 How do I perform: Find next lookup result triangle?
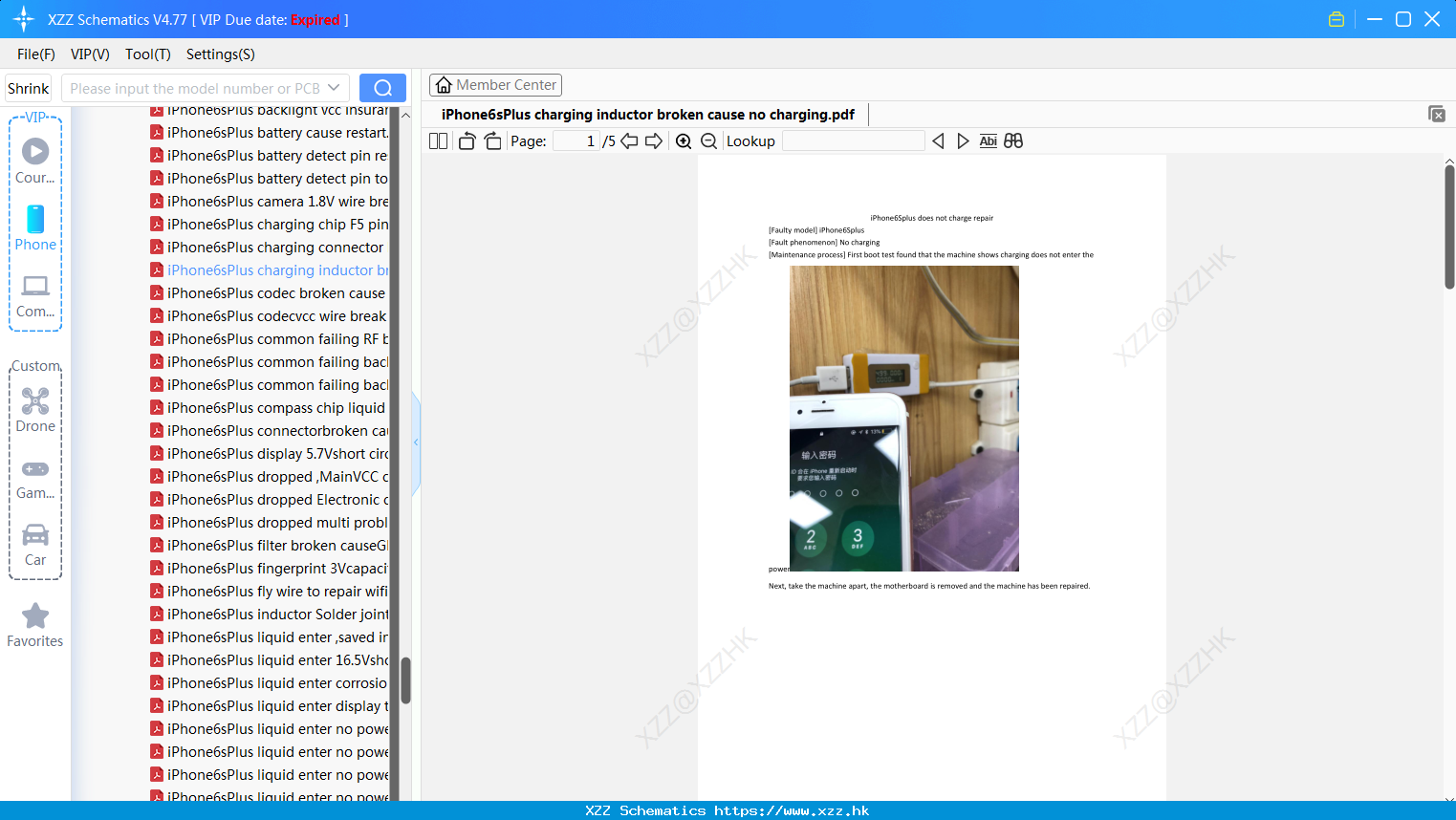pos(963,140)
